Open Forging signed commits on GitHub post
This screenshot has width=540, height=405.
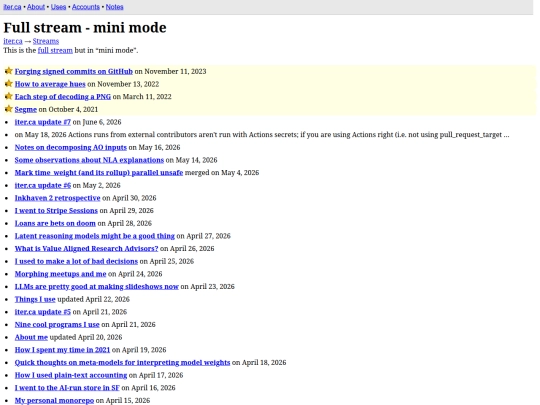pyautogui.click(x=73, y=71)
